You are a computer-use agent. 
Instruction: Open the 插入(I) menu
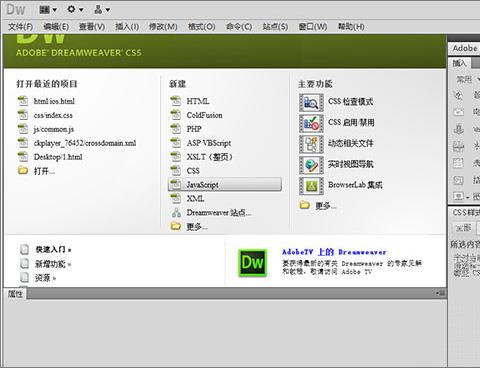127,27
